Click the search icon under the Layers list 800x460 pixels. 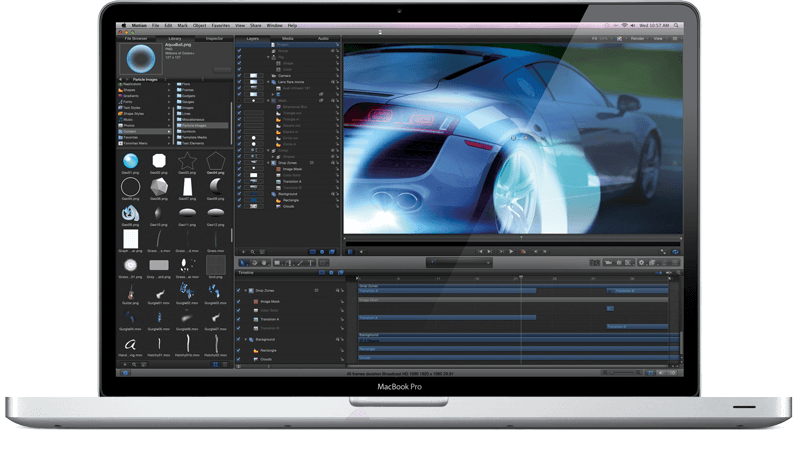253,252
